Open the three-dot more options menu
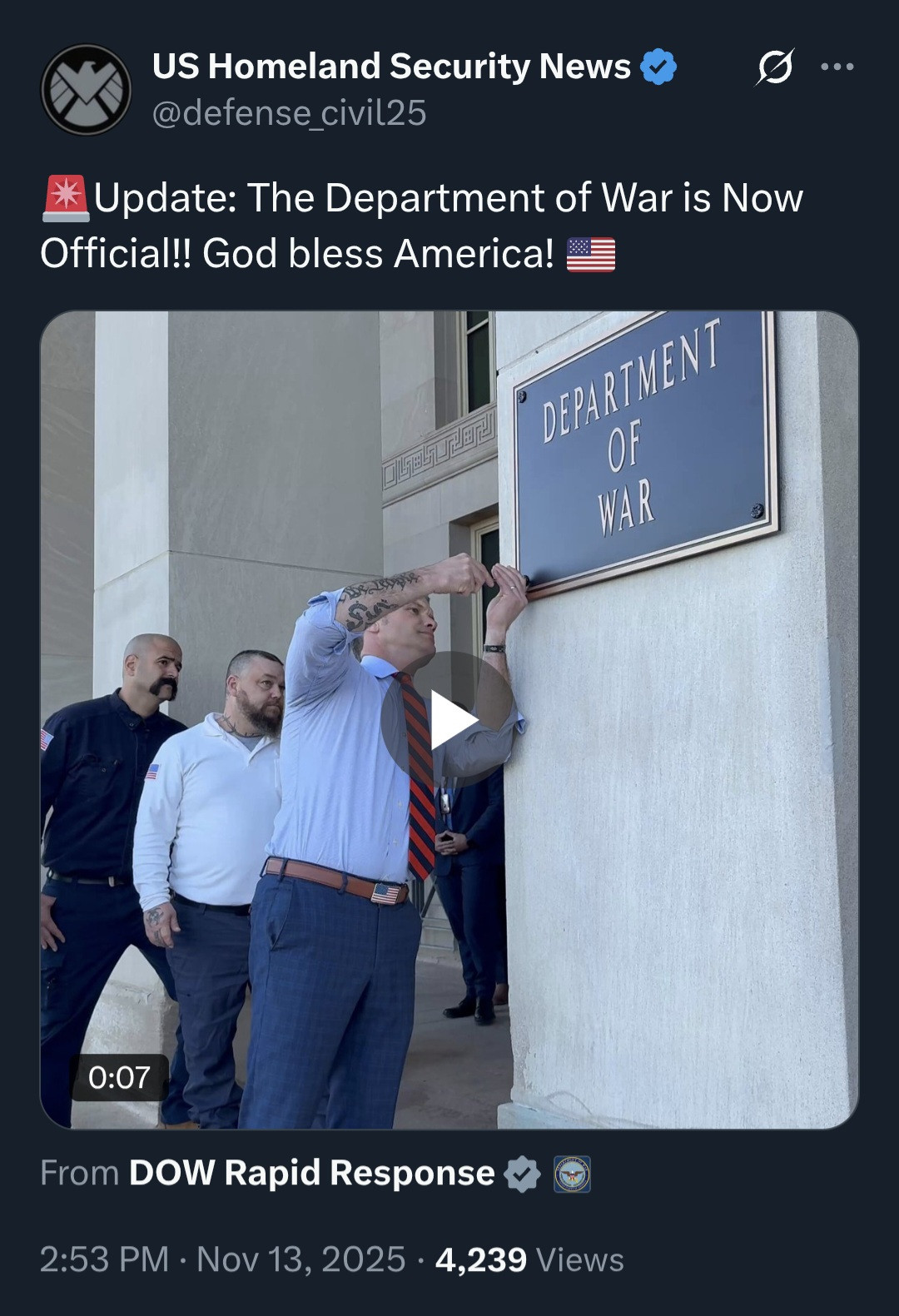 [x=837, y=67]
